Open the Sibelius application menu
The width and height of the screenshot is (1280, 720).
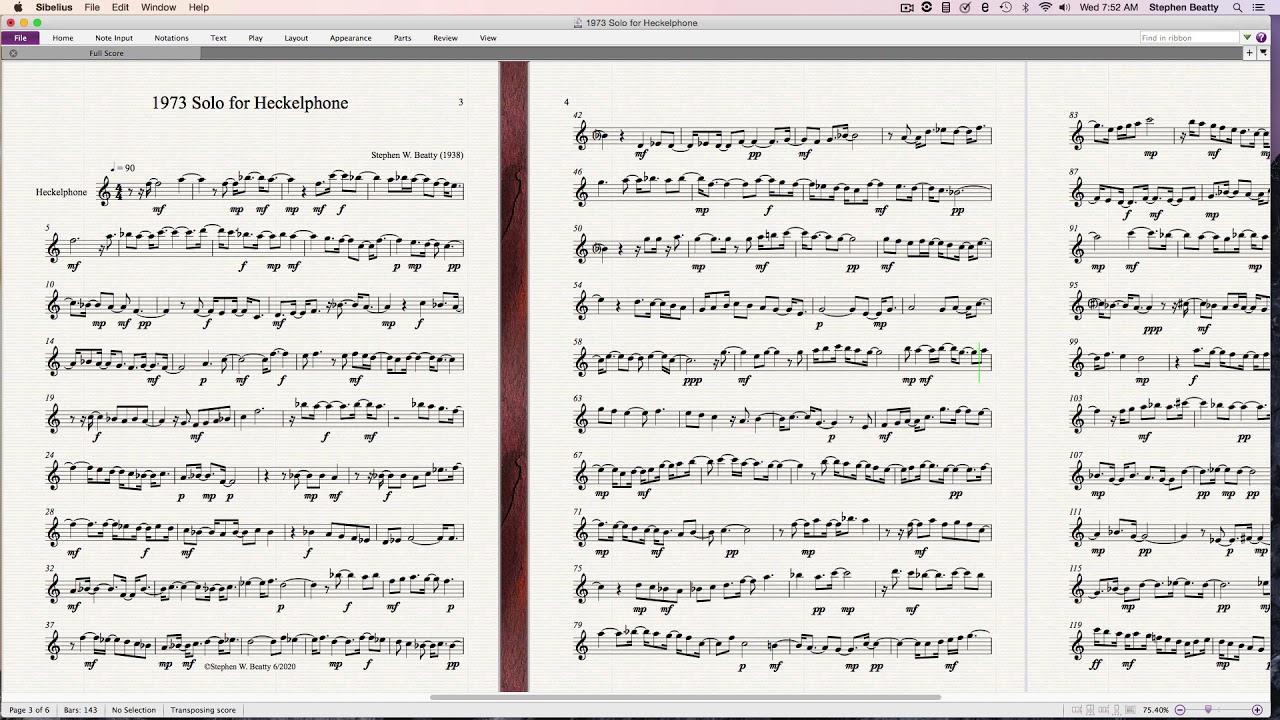click(54, 7)
